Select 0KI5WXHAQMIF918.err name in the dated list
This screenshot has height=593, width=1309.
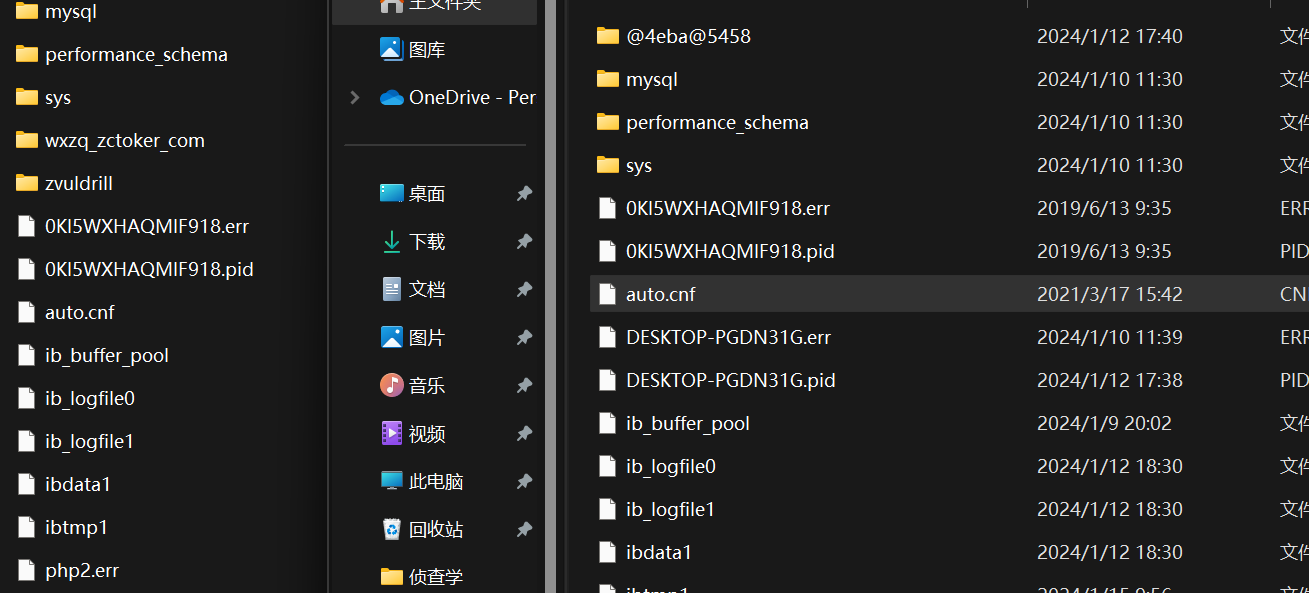coord(728,208)
